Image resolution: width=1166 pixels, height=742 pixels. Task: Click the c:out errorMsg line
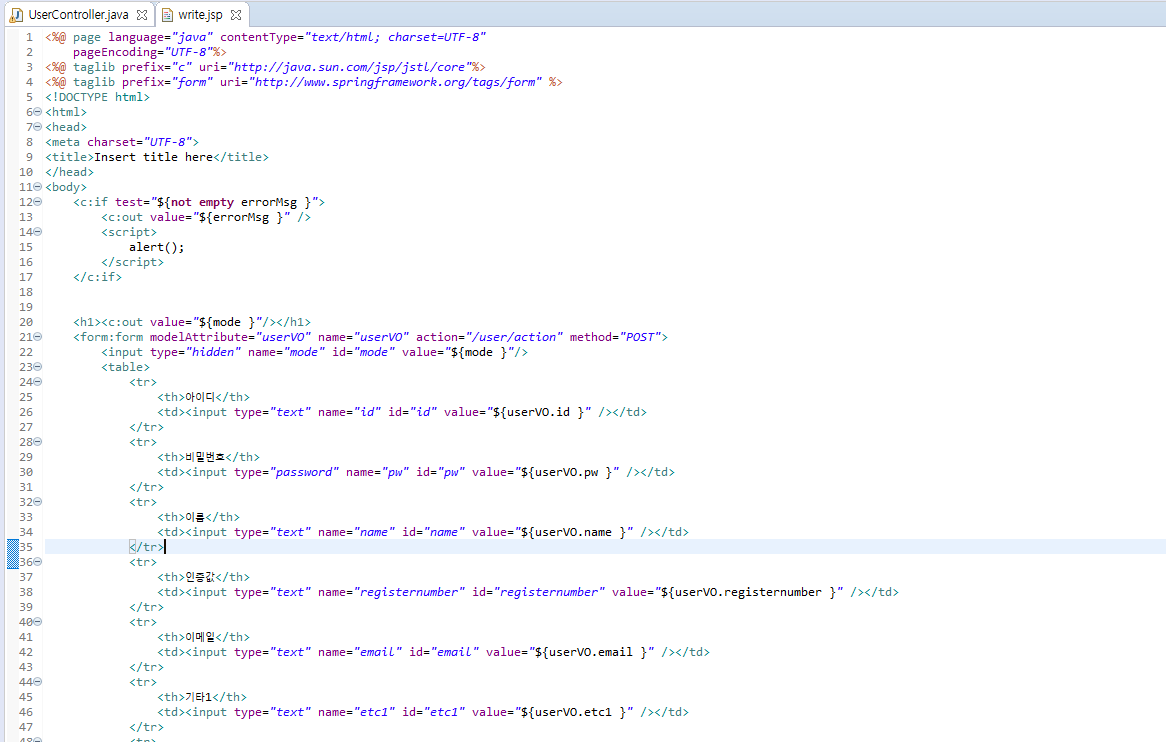tap(206, 217)
